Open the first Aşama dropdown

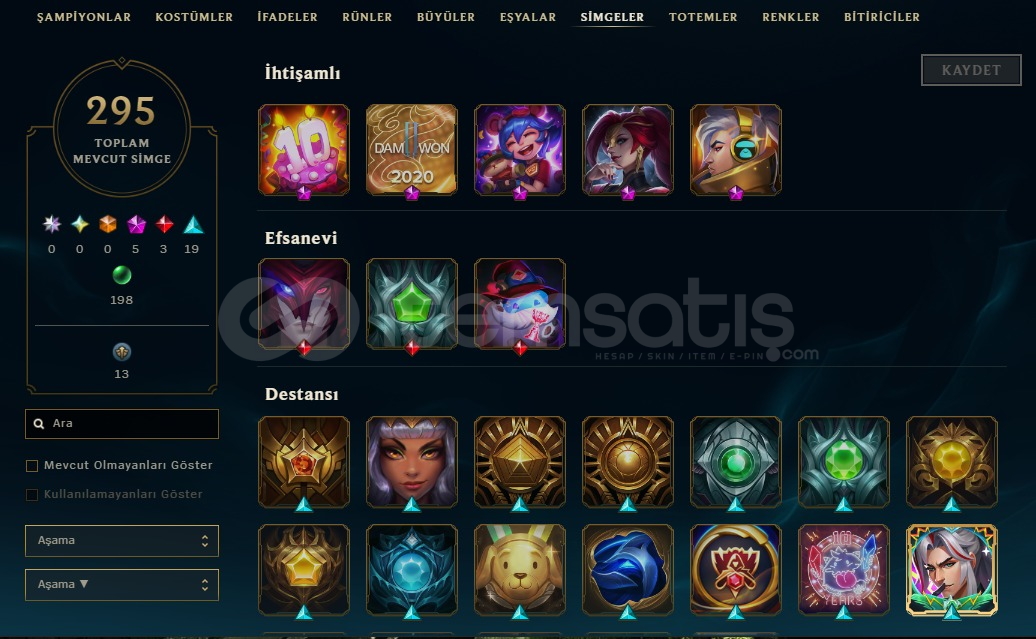click(x=122, y=541)
